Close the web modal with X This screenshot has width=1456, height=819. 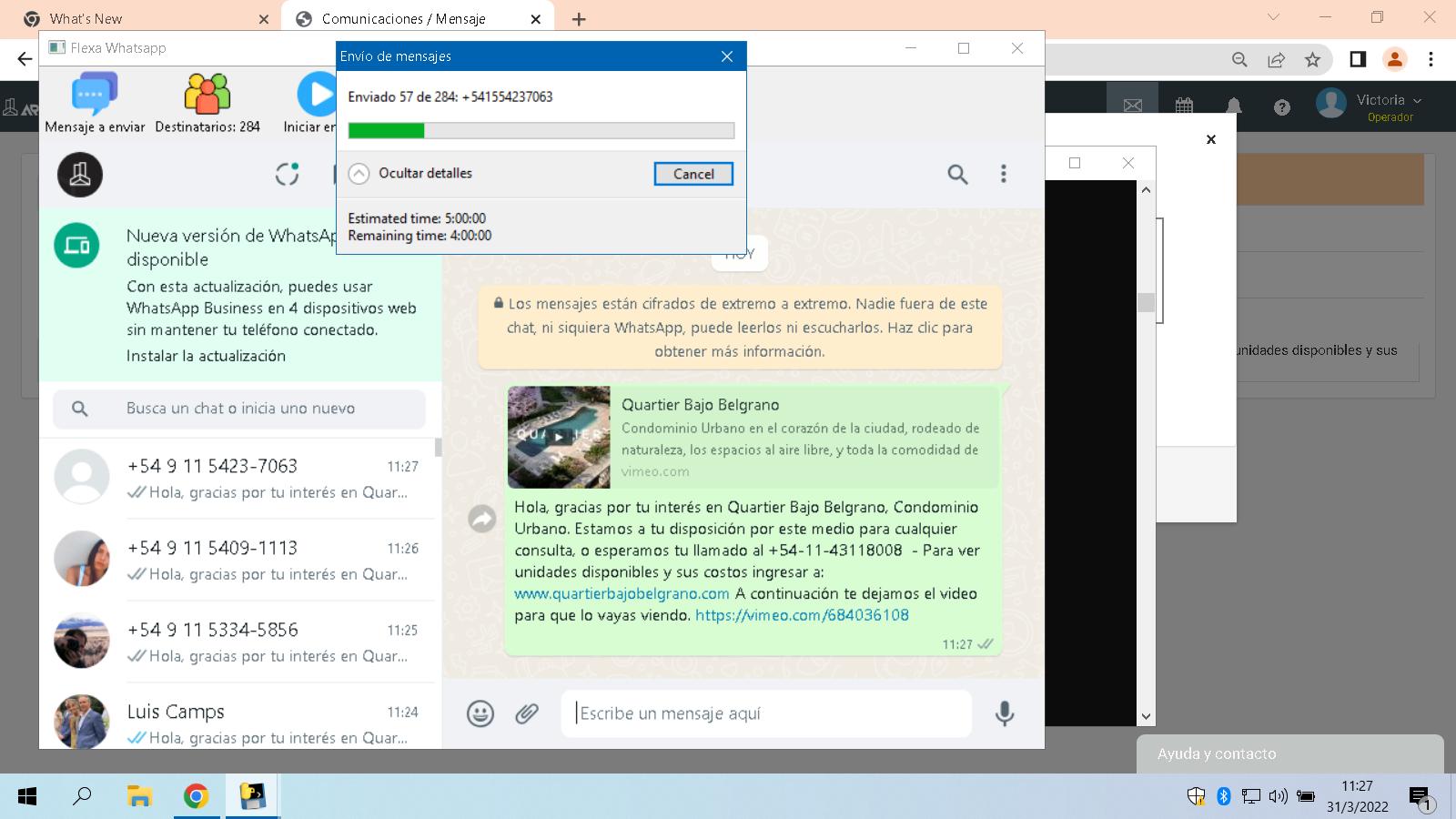tap(1210, 139)
